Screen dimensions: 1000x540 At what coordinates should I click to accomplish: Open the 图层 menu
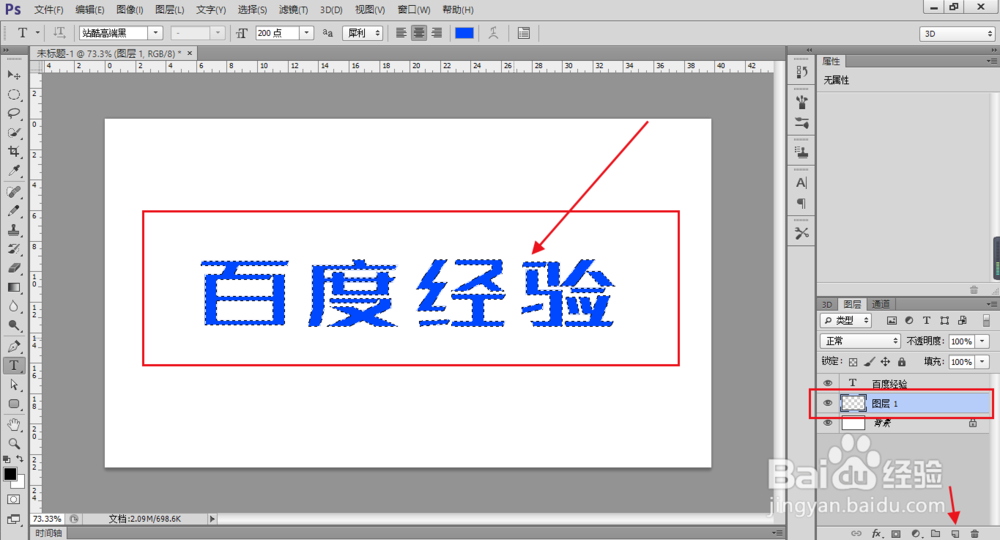pos(169,10)
